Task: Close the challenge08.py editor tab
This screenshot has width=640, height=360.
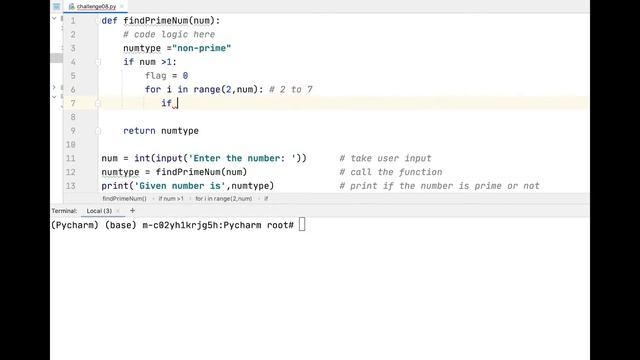Action: click(x=122, y=7)
